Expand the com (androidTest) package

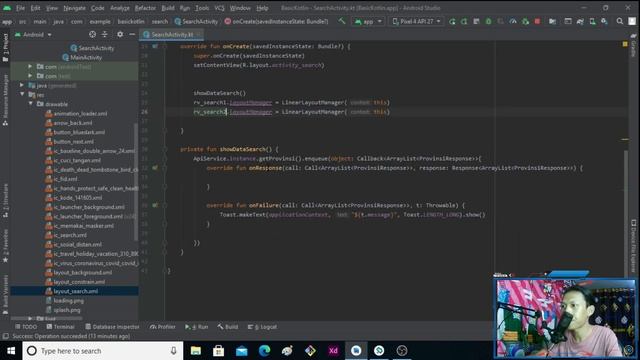tap(30, 67)
